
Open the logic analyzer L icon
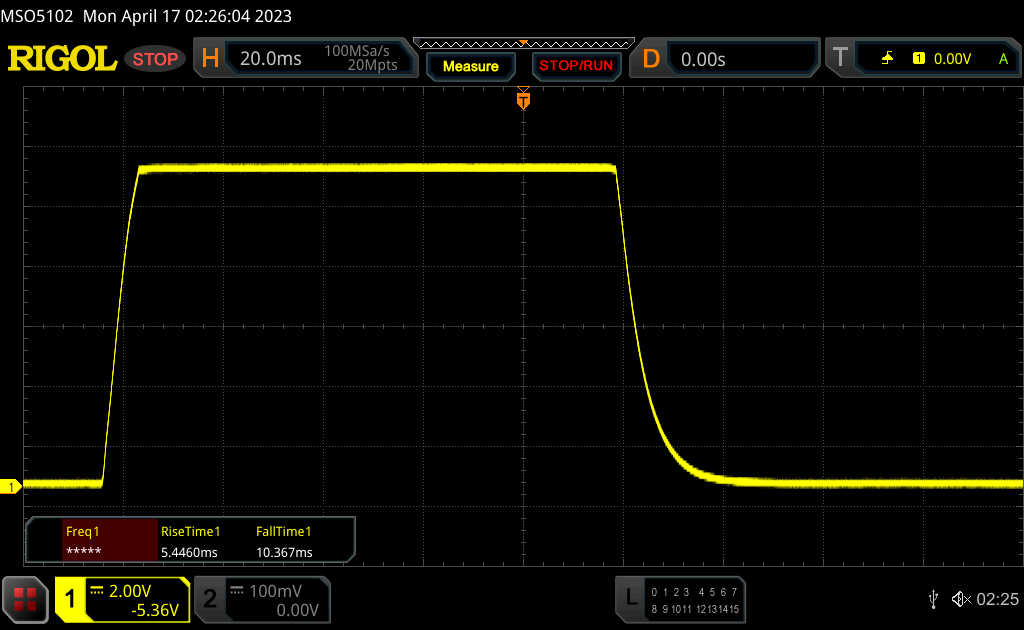coord(631,599)
